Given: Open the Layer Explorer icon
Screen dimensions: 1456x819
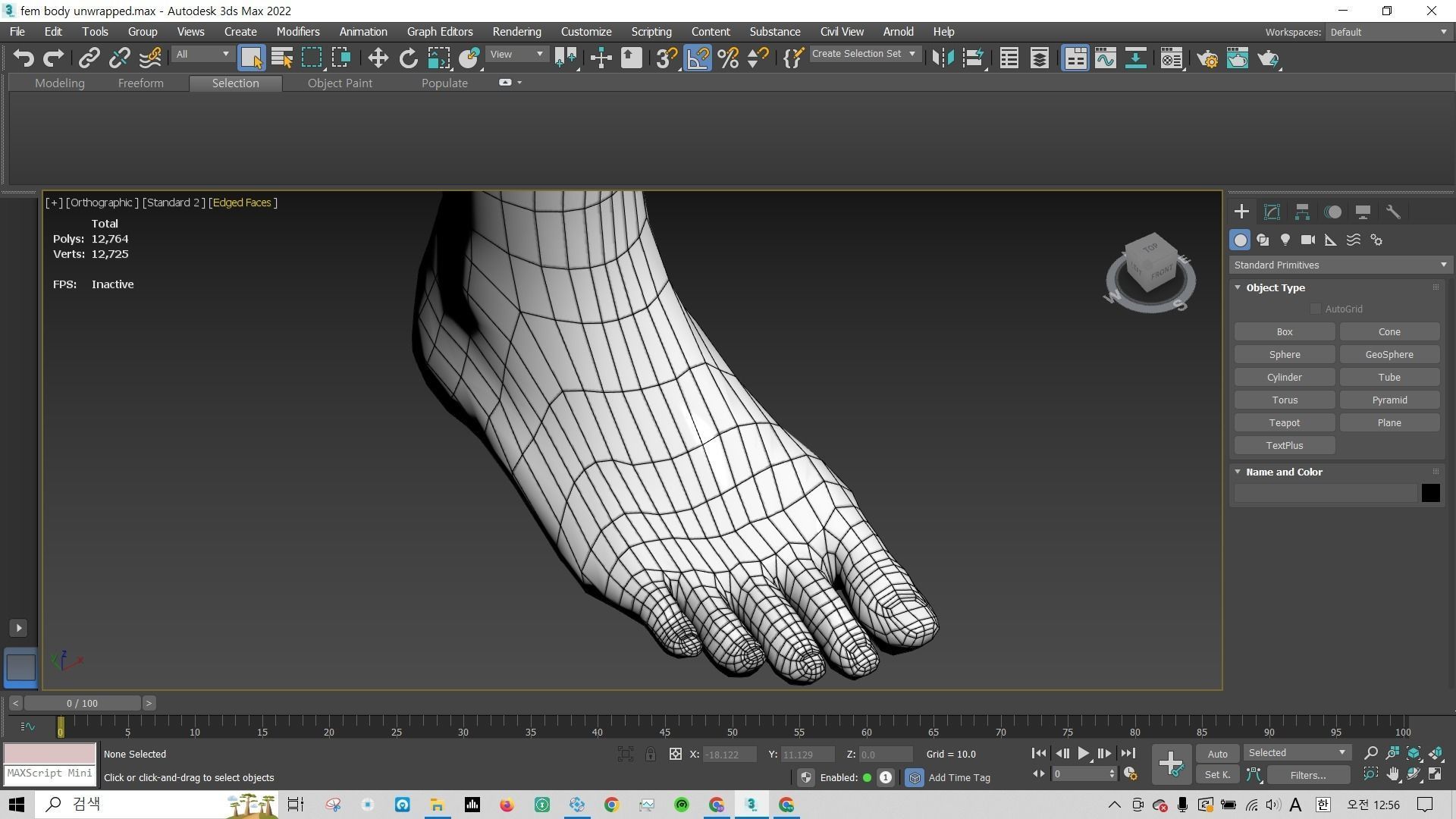Looking at the screenshot, I should tap(1039, 58).
